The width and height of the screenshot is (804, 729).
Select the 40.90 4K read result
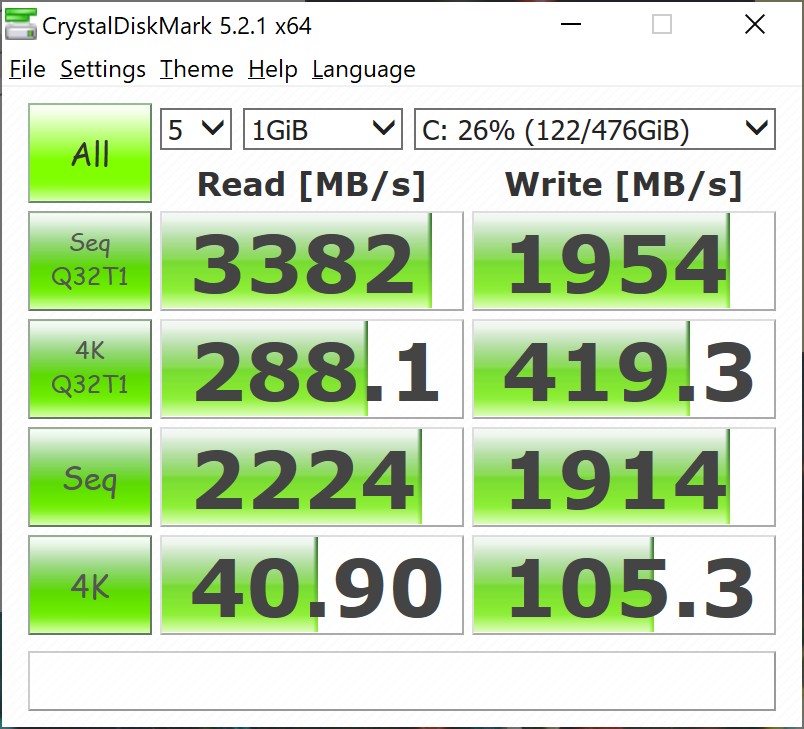(x=312, y=585)
